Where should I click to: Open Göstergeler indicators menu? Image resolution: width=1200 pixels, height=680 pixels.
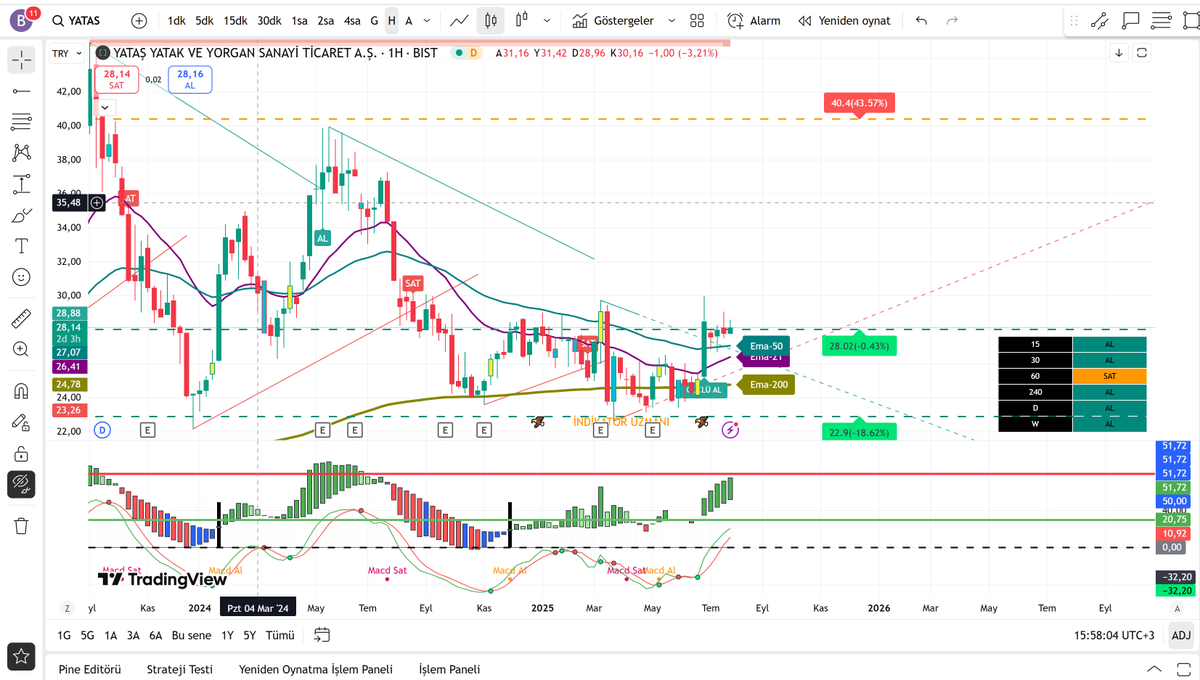pos(612,20)
